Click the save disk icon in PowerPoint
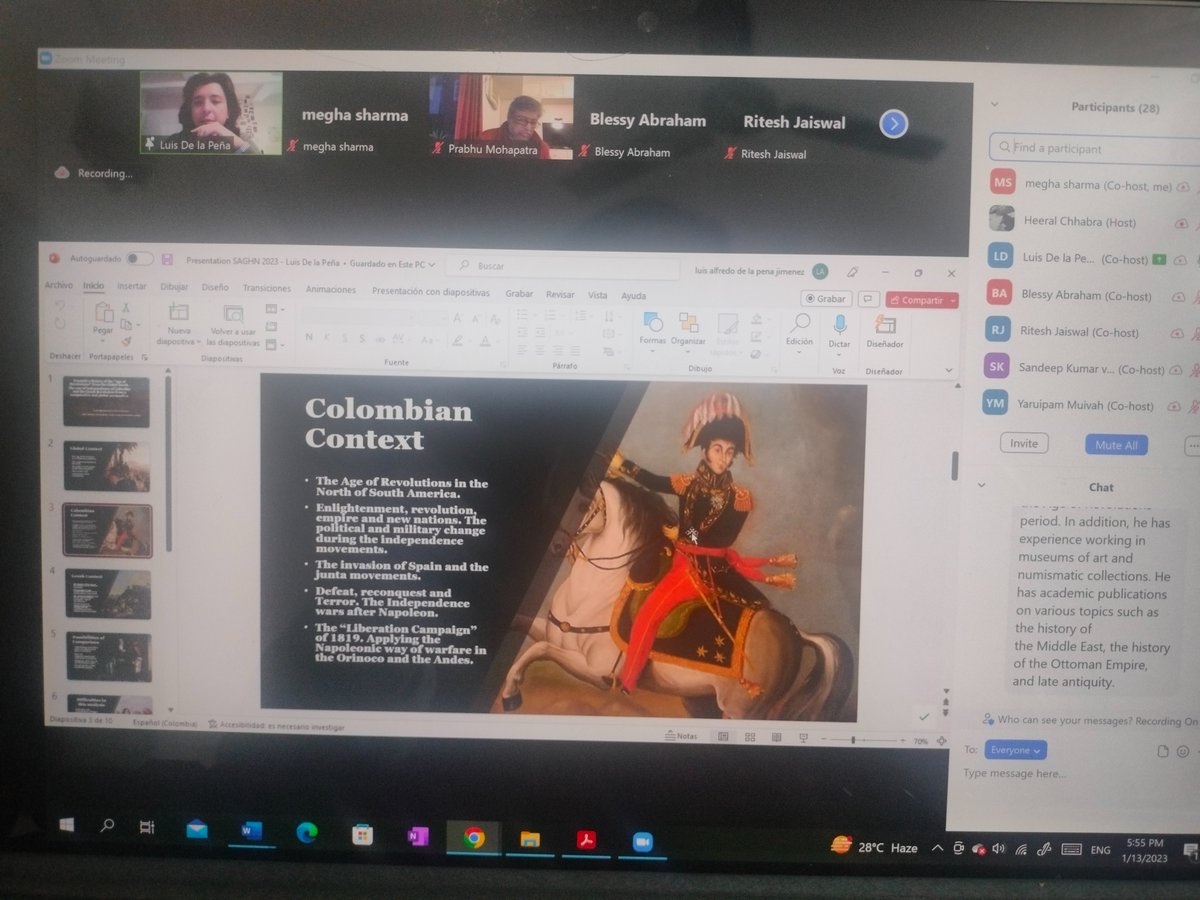Screen dimensions: 1200x900 (166, 259)
